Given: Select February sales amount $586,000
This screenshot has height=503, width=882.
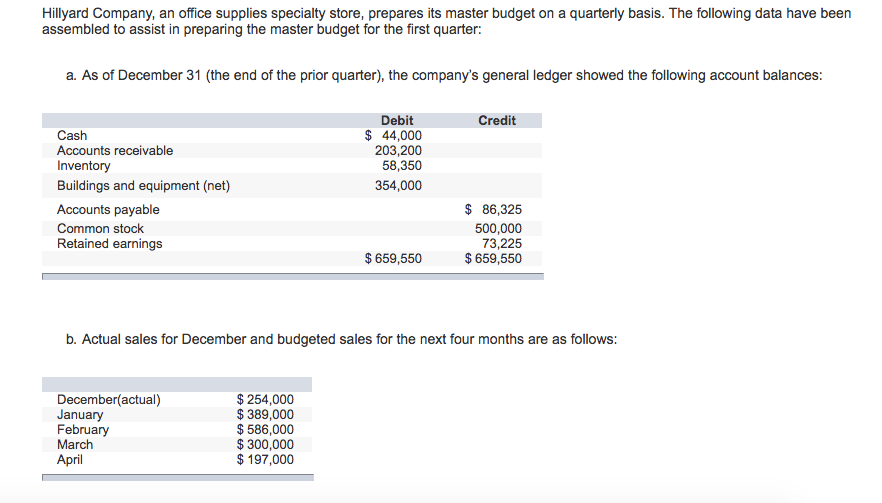Looking at the screenshot, I should 265,430.
